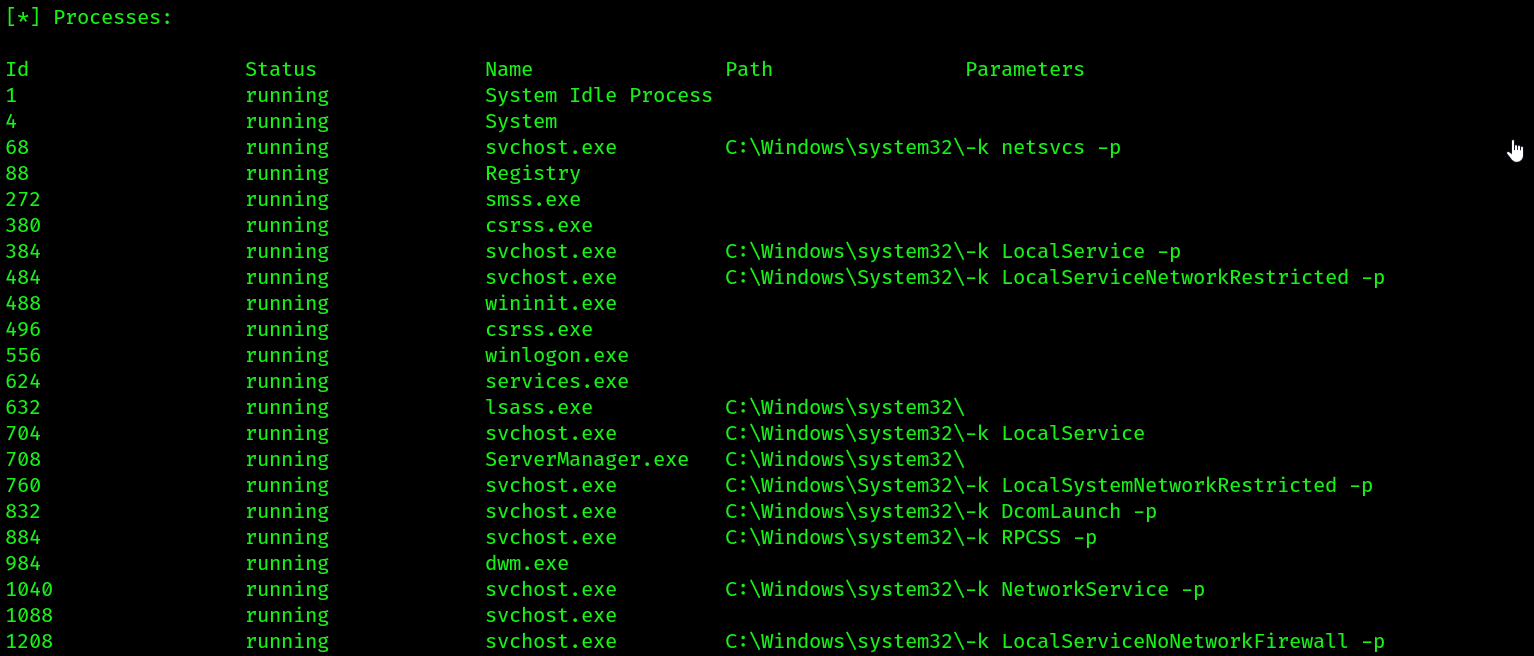Click the Processes header line
Screen dimensions: 1534x656
coord(89,17)
